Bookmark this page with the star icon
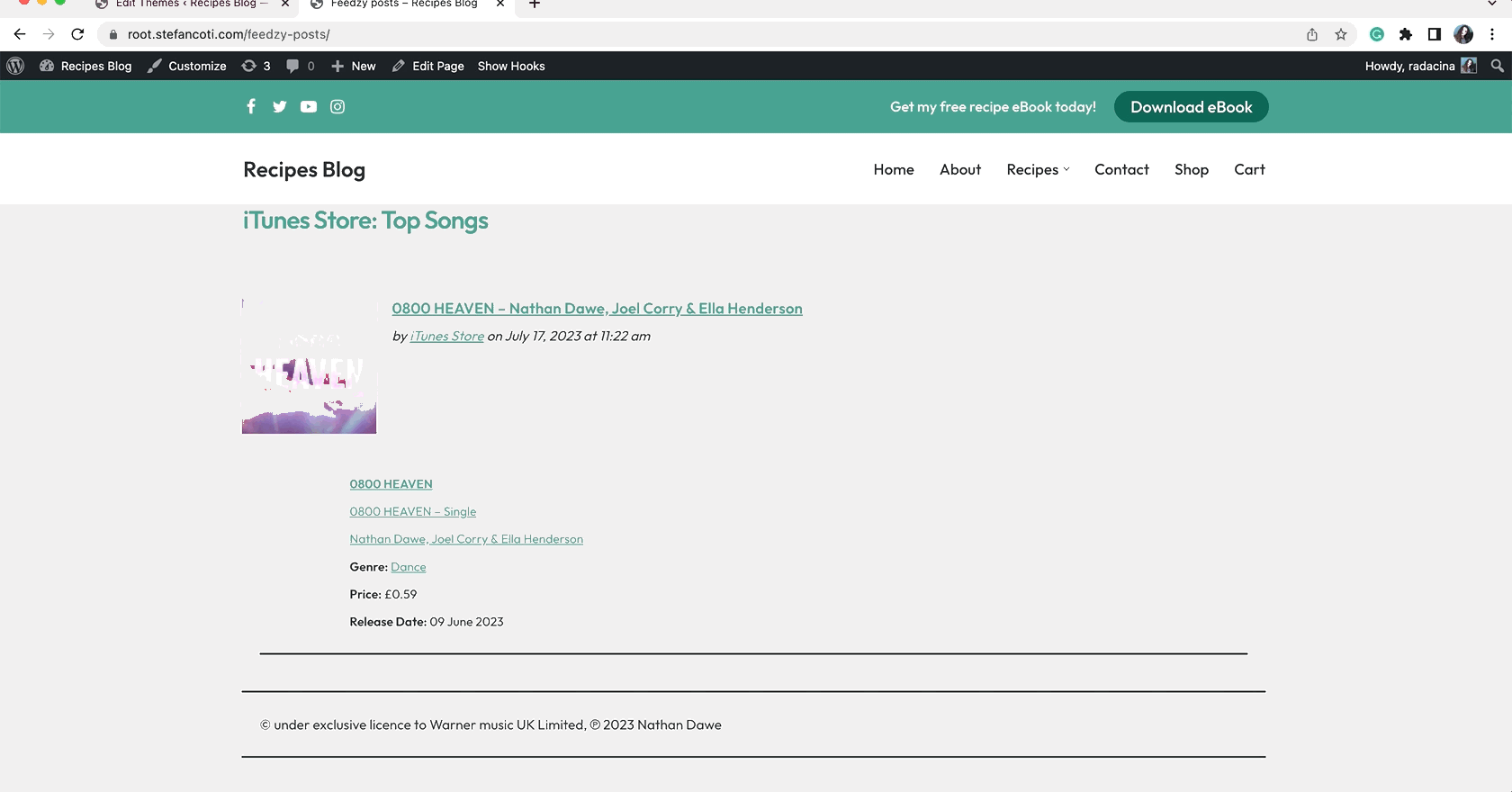 click(1341, 34)
